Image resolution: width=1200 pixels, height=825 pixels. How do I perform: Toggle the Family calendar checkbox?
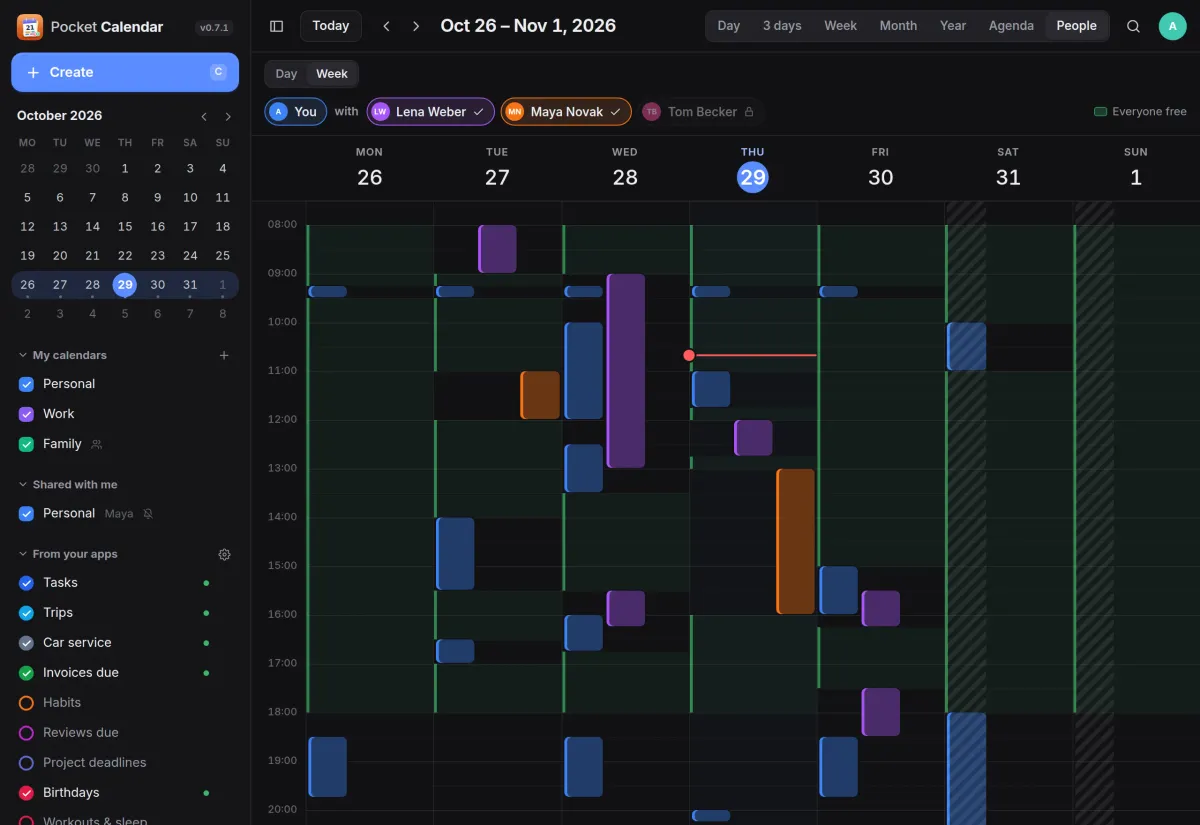(26, 444)
